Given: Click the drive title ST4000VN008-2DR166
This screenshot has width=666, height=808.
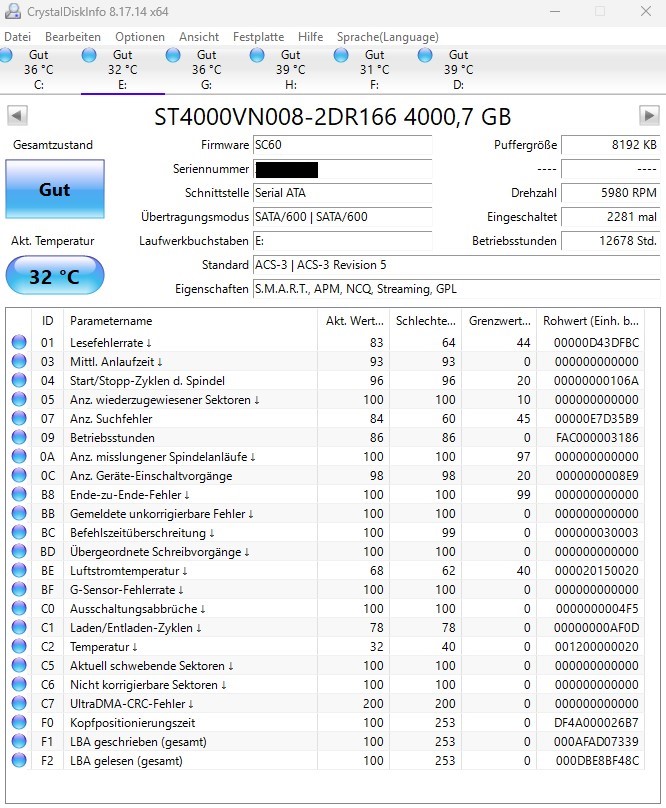Looking at the screenshot, I should click(x=332, y=117).
